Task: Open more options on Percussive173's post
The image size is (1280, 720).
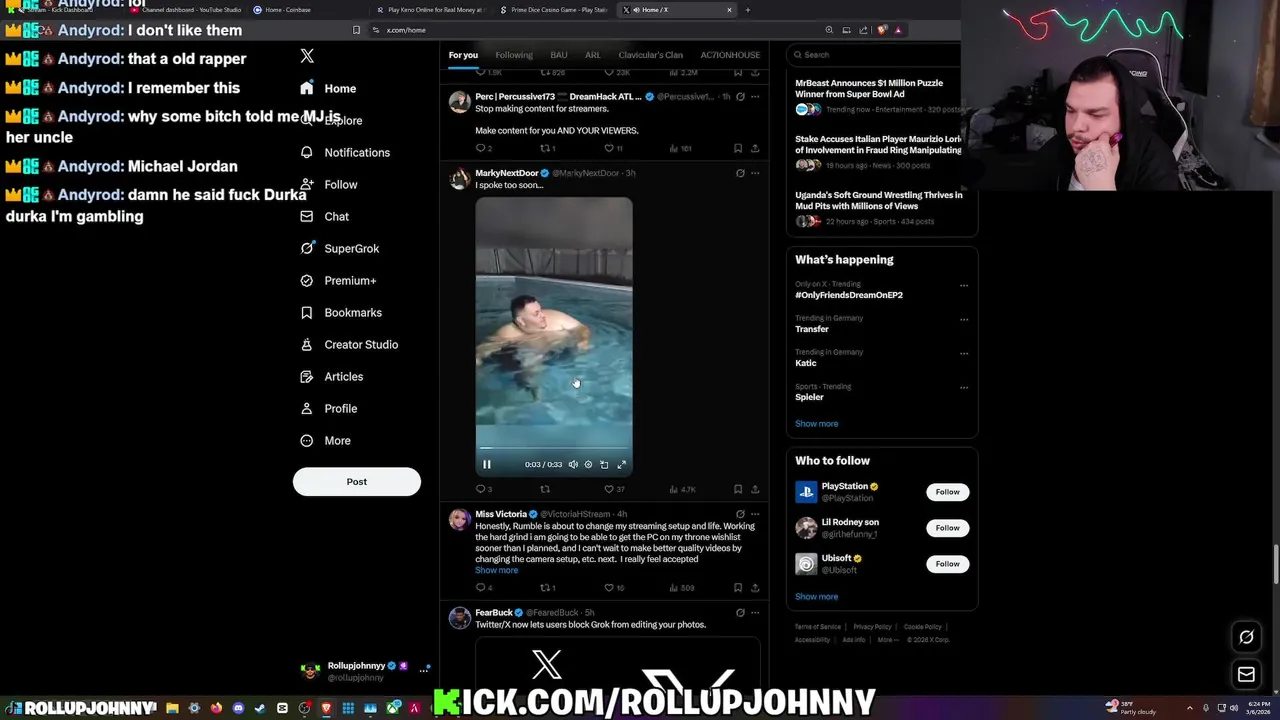Action: point(755,97)
